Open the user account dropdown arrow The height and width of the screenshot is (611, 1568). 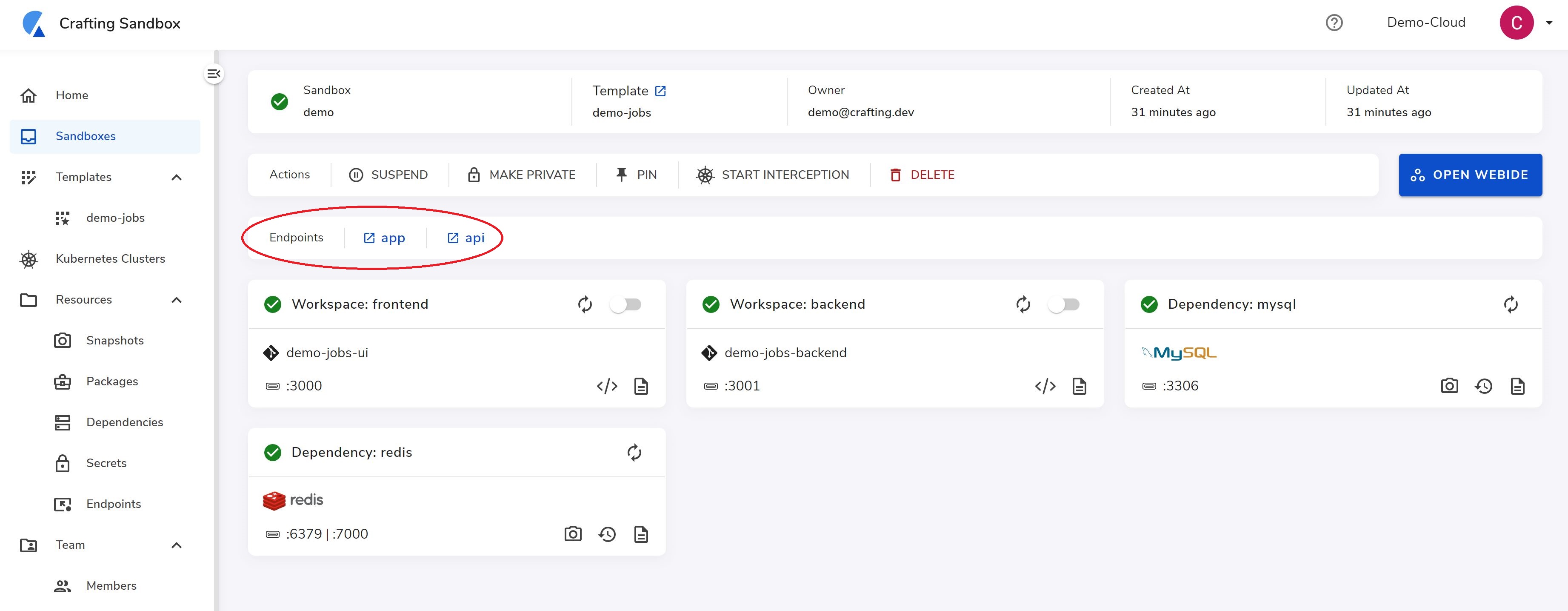point(1549,23)
